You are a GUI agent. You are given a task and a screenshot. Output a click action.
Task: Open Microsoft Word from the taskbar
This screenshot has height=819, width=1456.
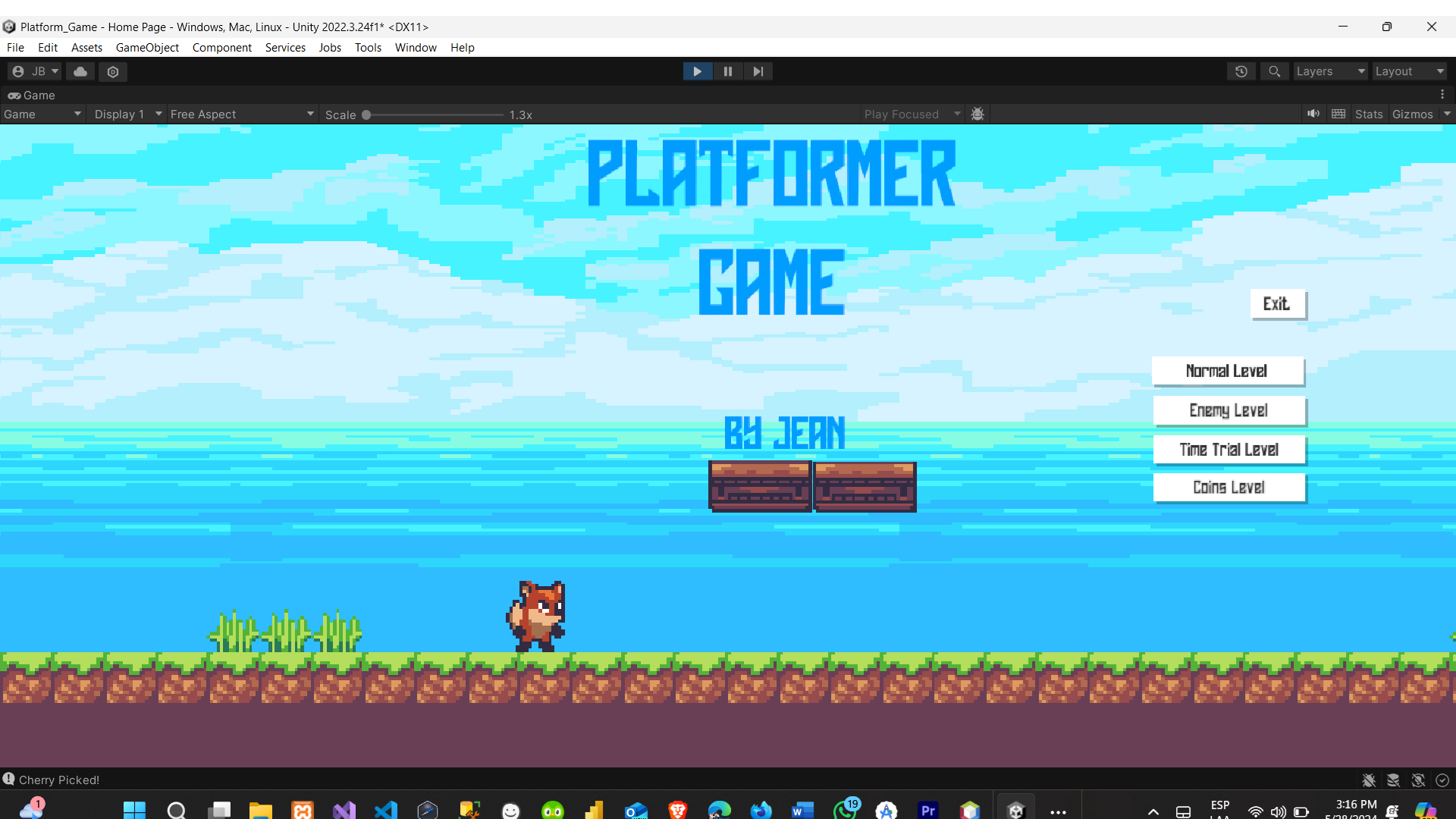click(x=802, y=810)
